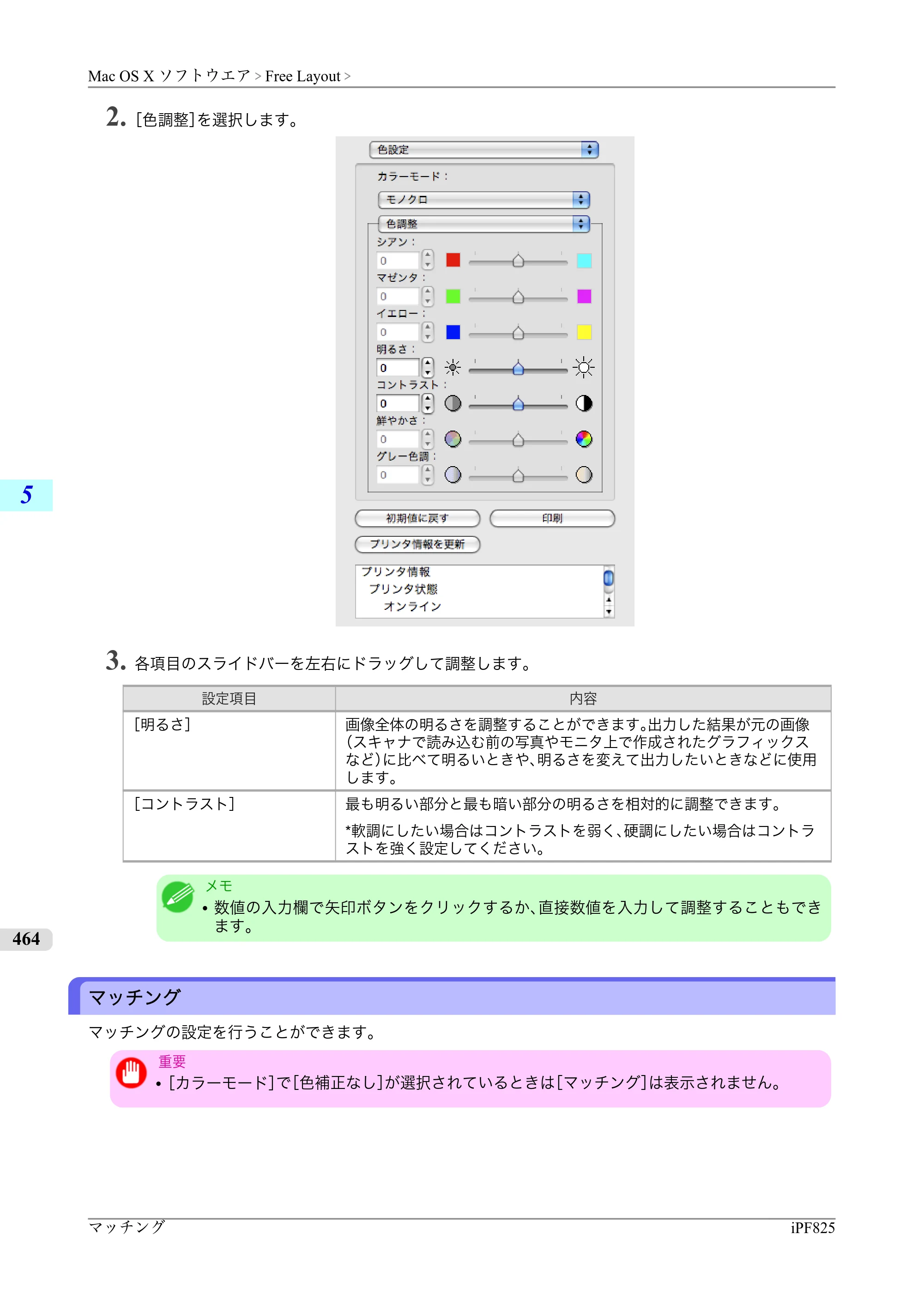Image resolution: width=924 pixels, height=1307 pixels.
Task: Click the printer info scrollbar thumb
Action: click(x=608, y=578)
